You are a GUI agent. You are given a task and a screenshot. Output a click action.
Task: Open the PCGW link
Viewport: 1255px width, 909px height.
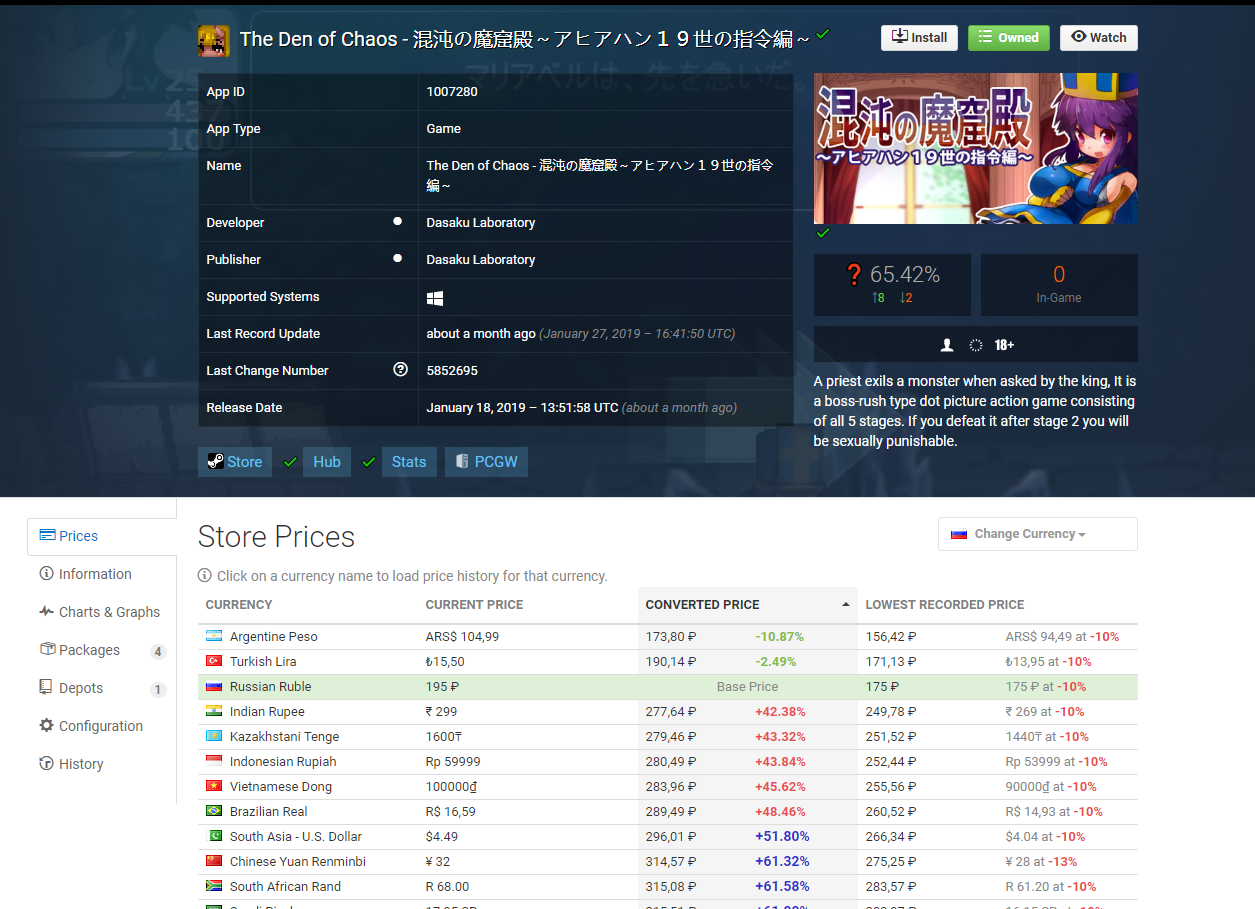click(486, 462)
